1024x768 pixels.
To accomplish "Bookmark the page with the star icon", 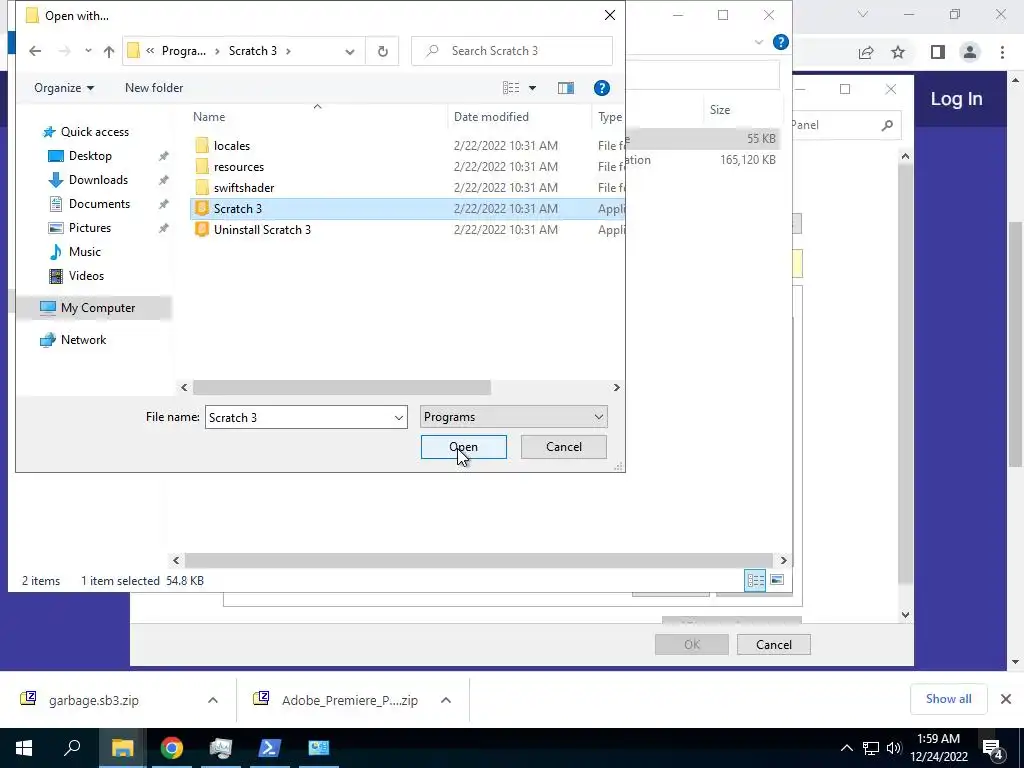I will pos(898,52).
